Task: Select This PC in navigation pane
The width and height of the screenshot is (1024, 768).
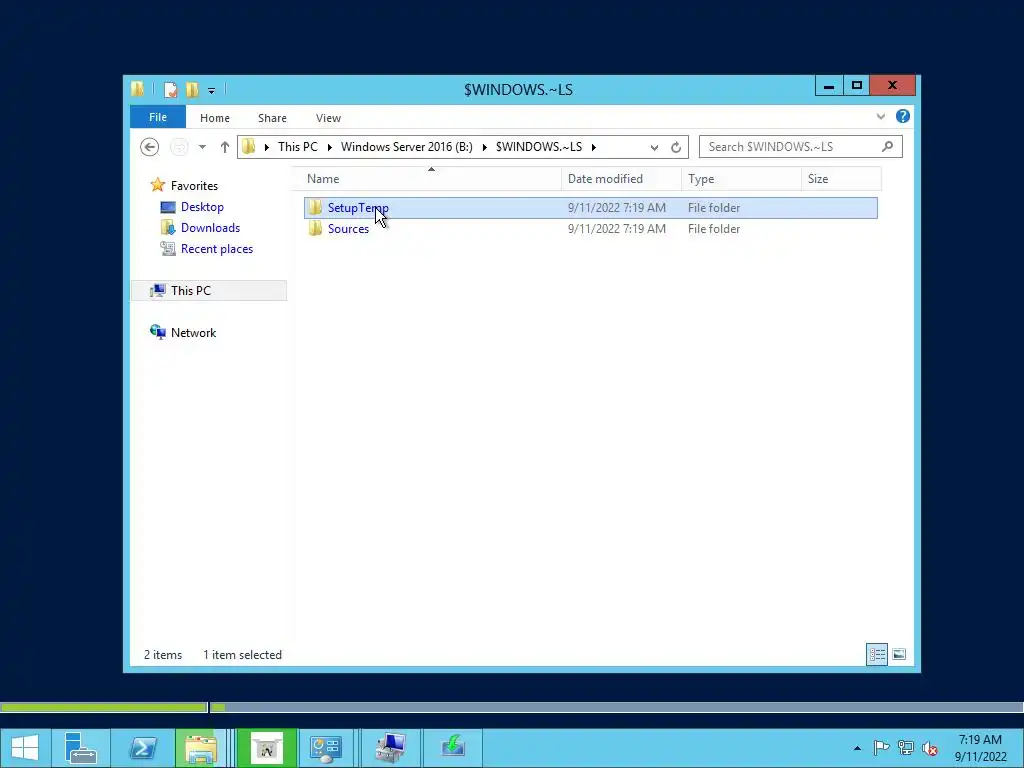Action: tap(209, 291)
